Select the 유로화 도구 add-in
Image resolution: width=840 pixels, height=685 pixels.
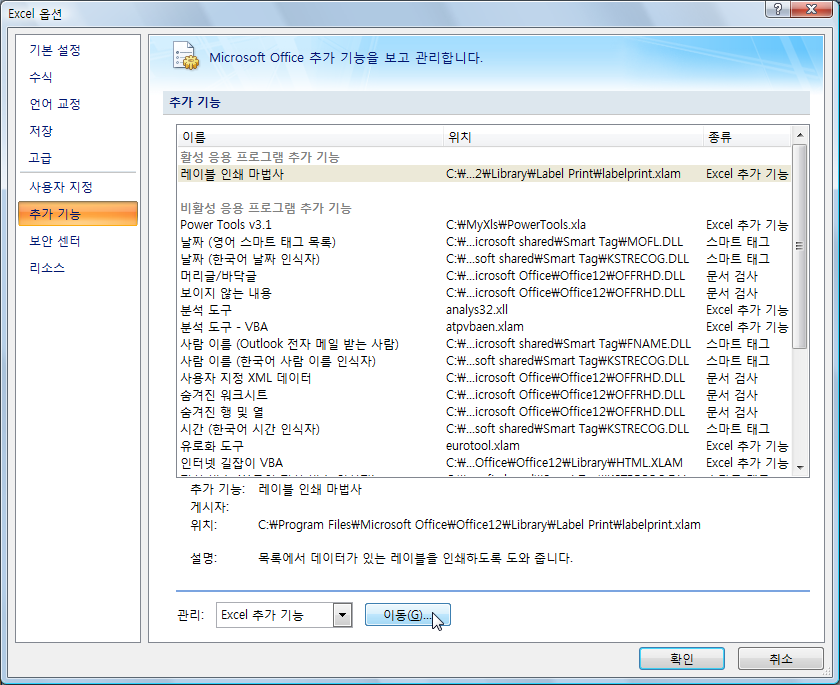[484, 446]
